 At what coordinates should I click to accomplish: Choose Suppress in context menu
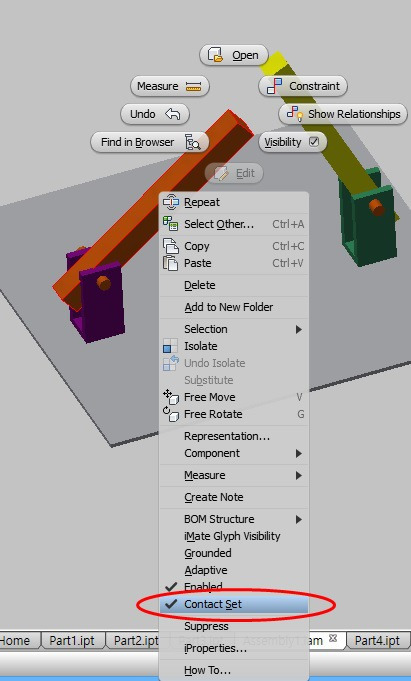234,626
